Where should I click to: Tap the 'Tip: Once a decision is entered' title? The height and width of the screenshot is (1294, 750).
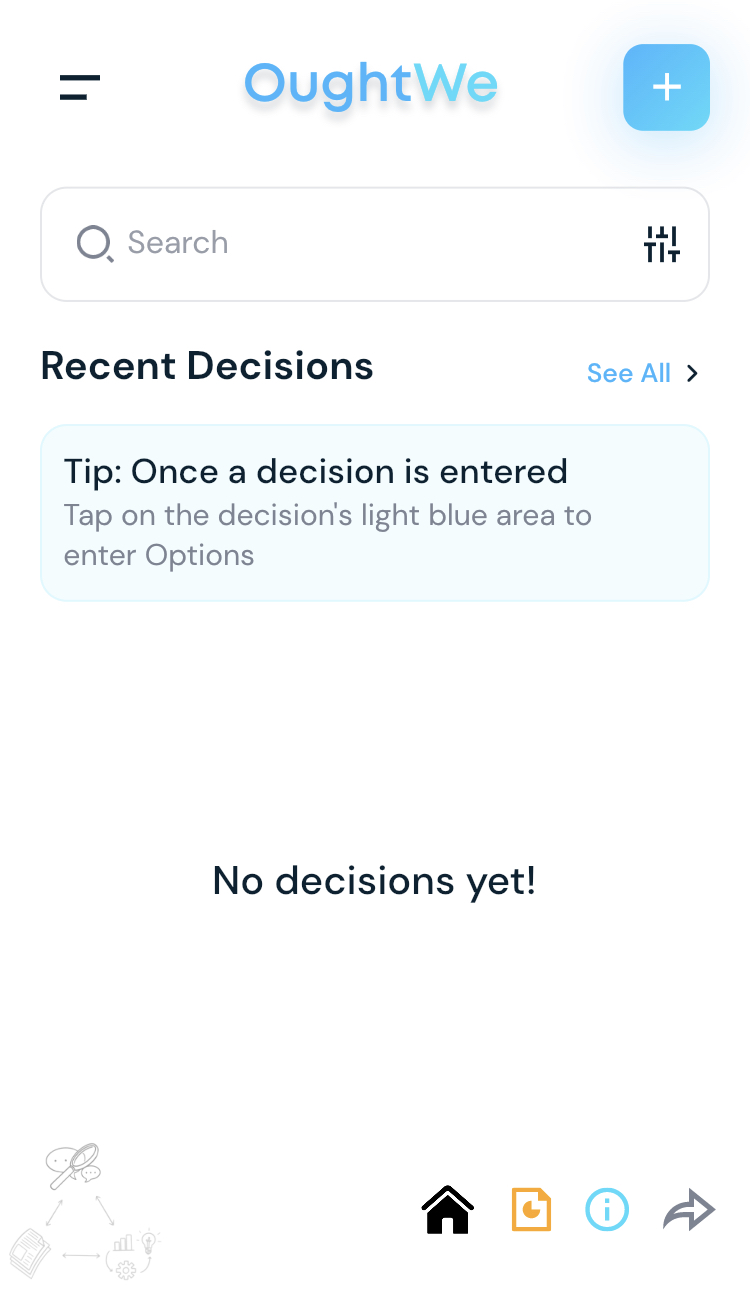315,471
